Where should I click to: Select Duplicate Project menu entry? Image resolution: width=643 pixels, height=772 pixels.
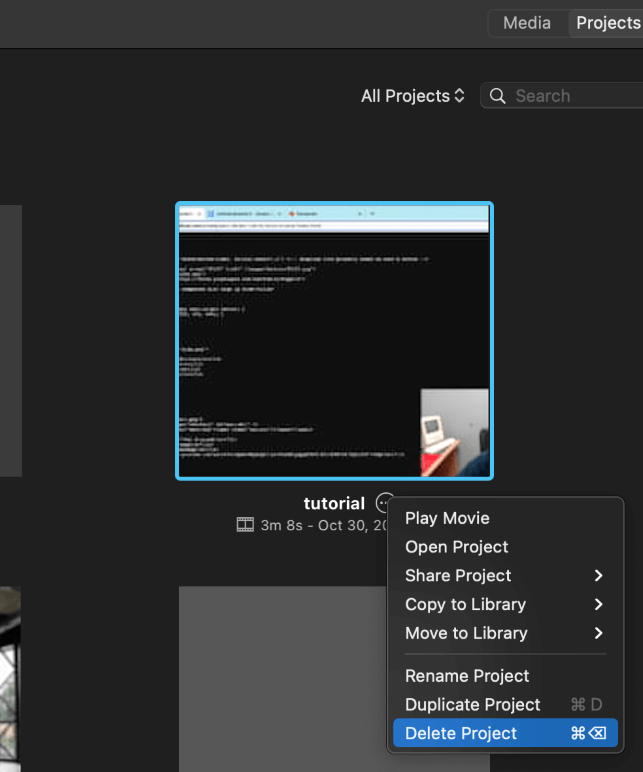point(473,705)
